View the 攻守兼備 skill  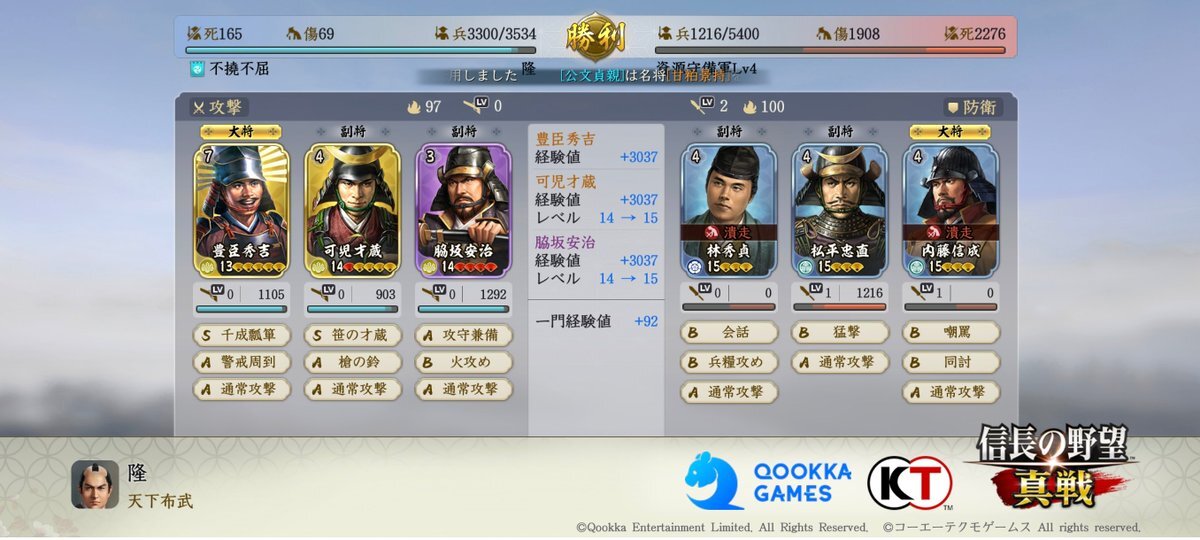tap(463, 335)
